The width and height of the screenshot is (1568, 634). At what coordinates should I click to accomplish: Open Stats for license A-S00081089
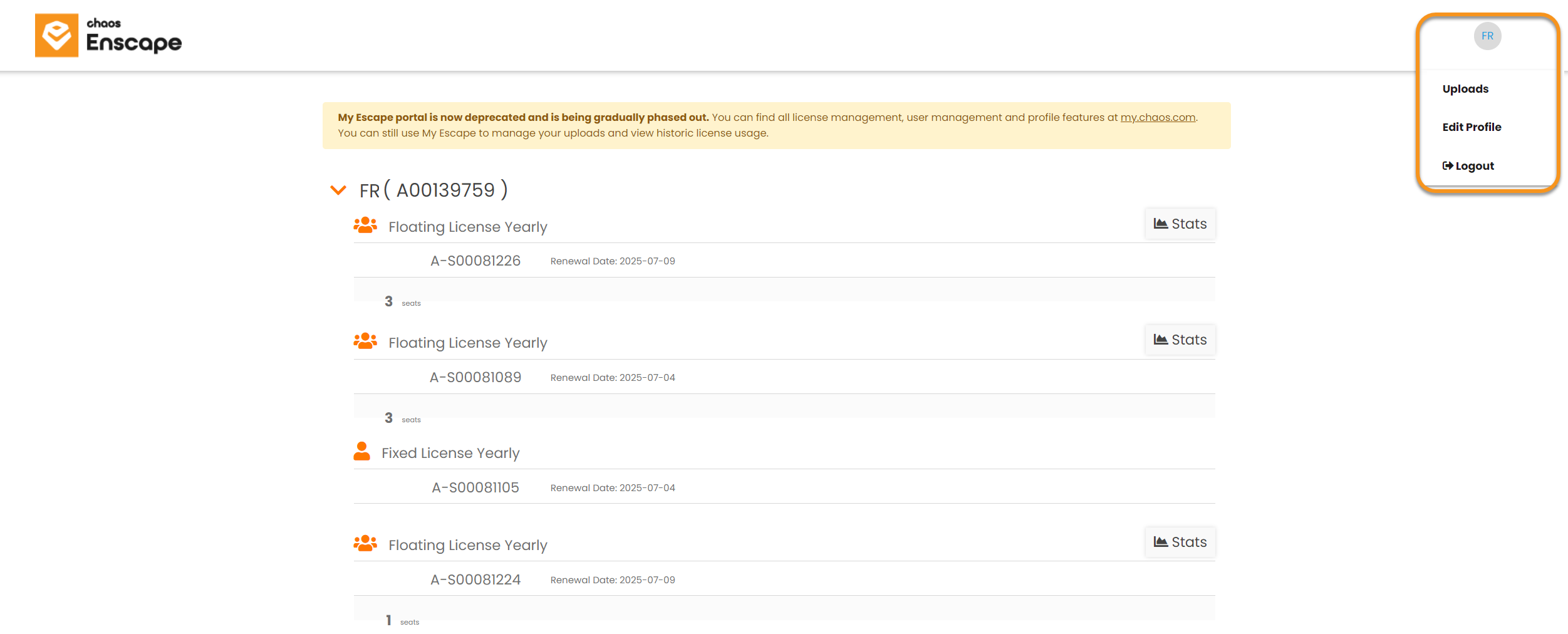click(x=1180, y=340)
